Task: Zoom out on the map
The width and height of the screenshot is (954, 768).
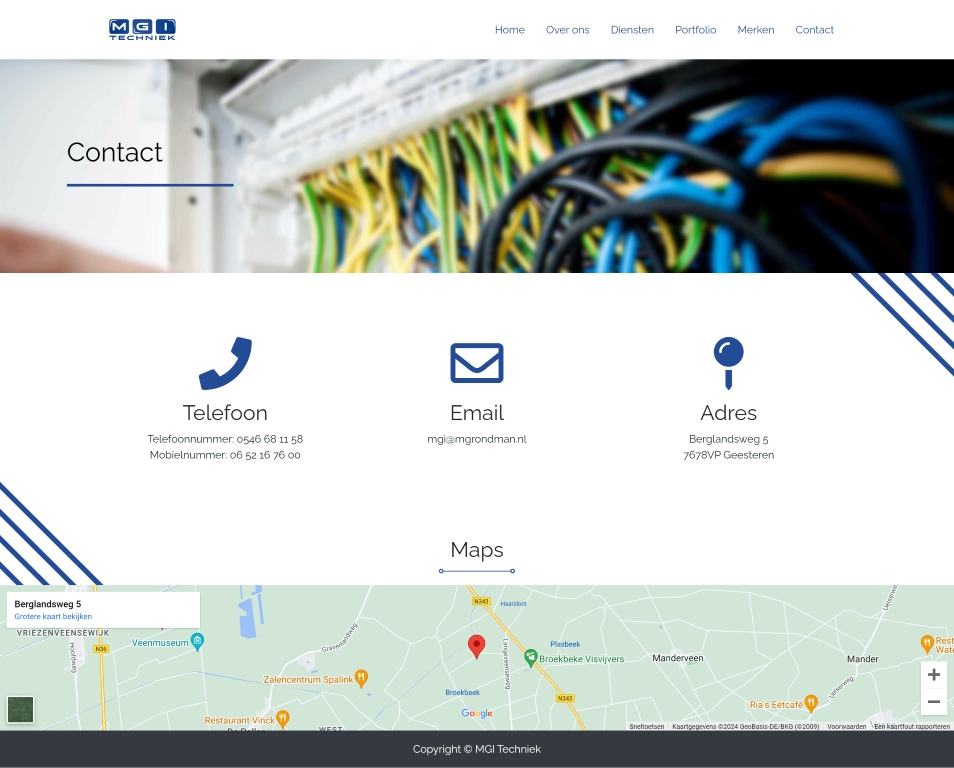Action: [933, 702]
